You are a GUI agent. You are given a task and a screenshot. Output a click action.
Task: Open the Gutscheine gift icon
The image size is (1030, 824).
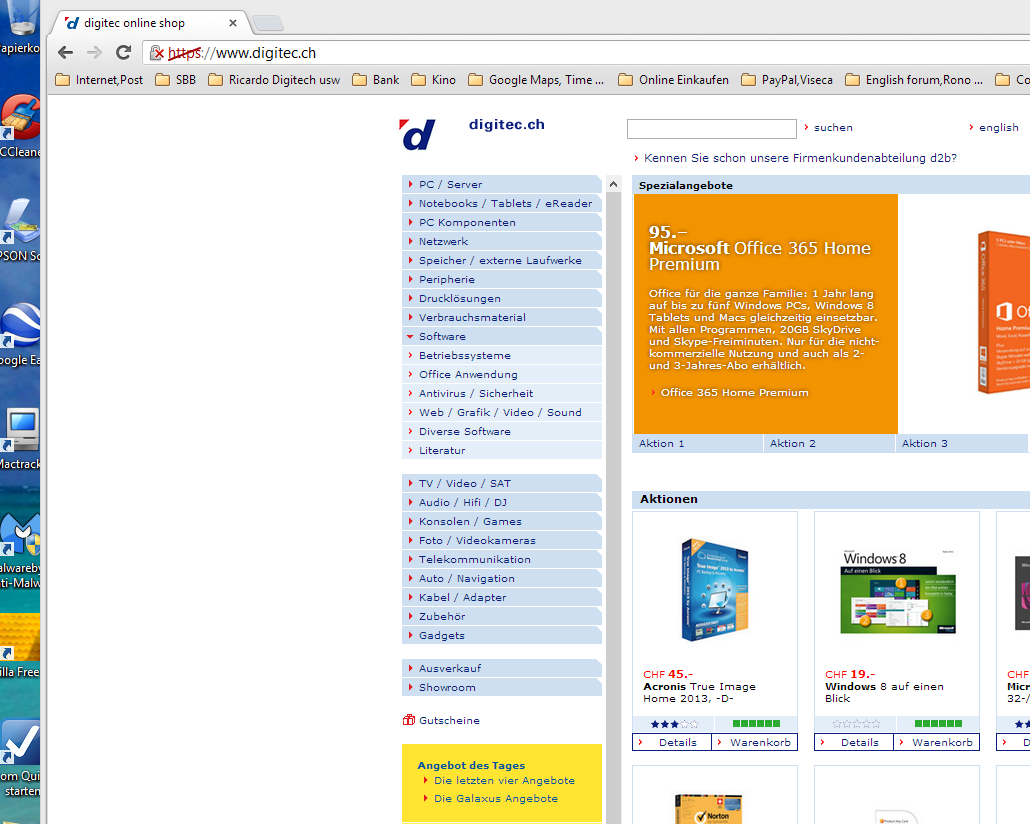[x=409, y=720]
